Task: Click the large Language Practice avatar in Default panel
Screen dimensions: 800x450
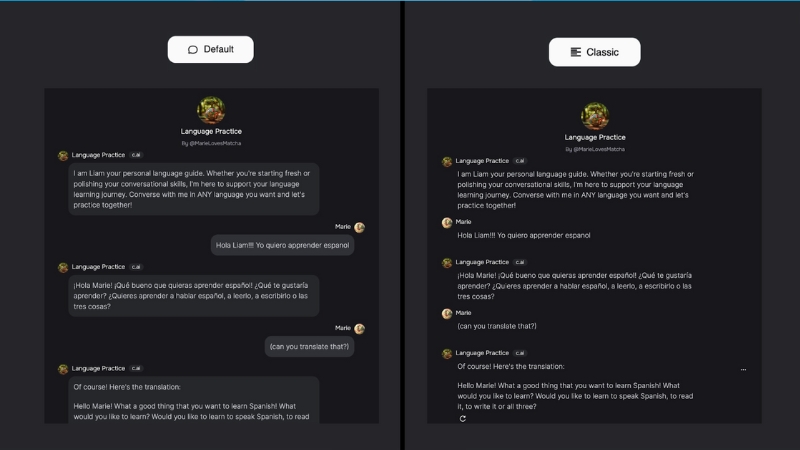Action: 211,110
